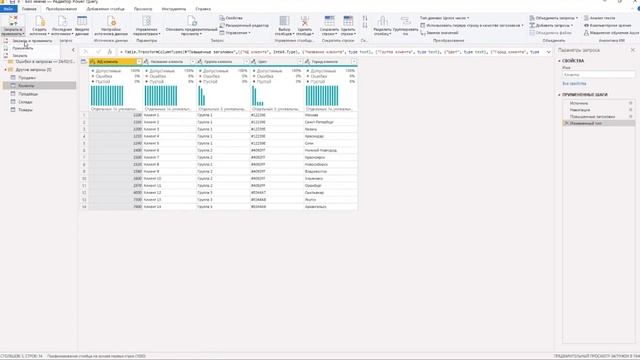
Task: Collapse the ПРИМЕНЕННЫЕ ШАГИ section
Action: [x=560, y=95]
